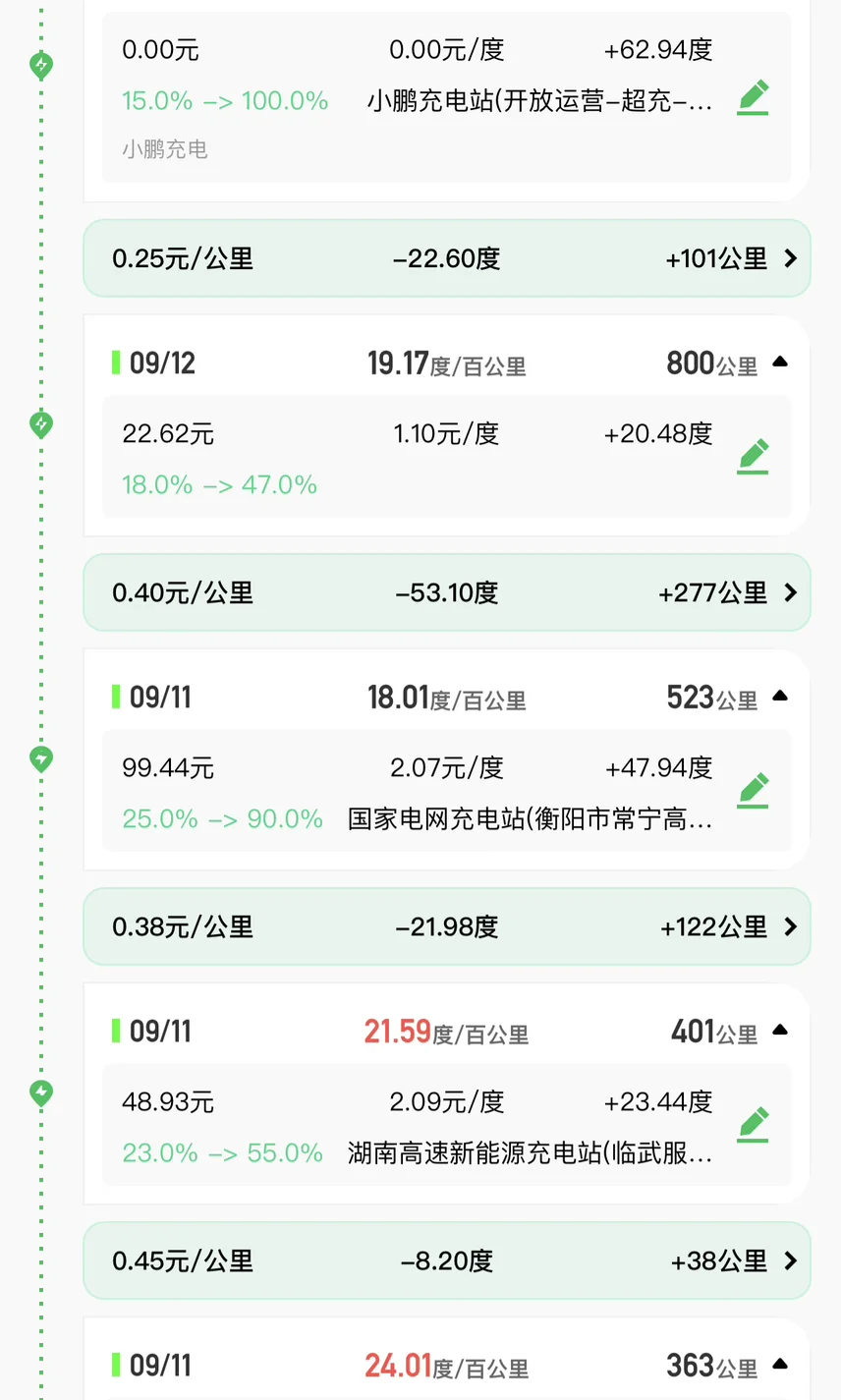Image resolution: width=841 pixels, height=1400 pixels.
Task: Edit the 22.62元 charging record
Action: point(753,457)
